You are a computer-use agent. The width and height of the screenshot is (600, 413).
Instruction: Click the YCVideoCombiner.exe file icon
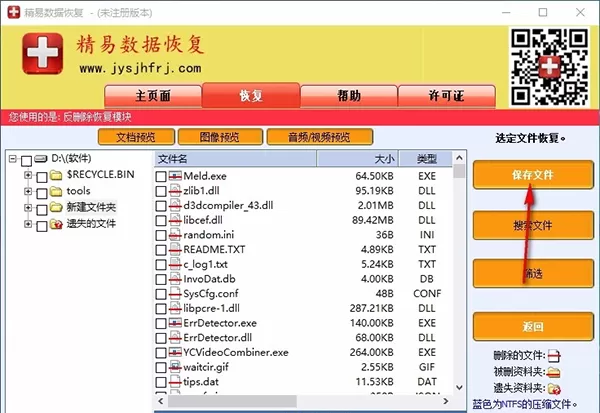pyautogui.click(x=175, y=352)
